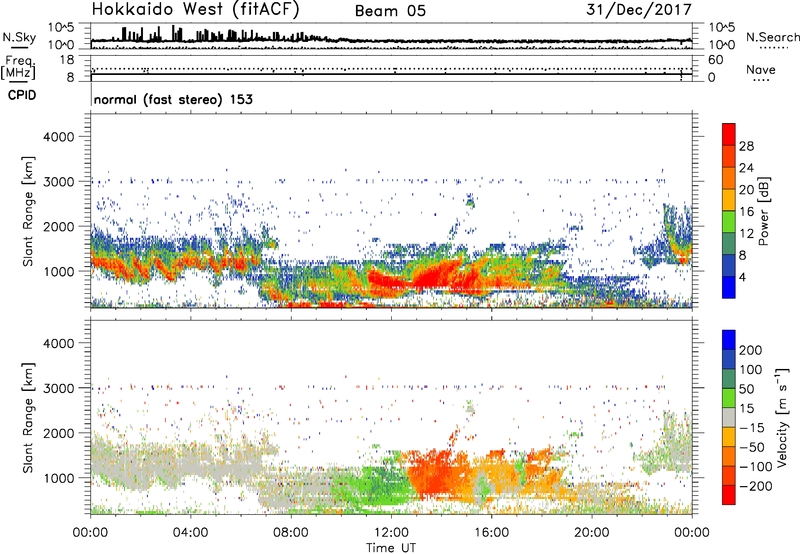
Task: Click the '-50' velocity colorbar tick label
Action: 752,447
